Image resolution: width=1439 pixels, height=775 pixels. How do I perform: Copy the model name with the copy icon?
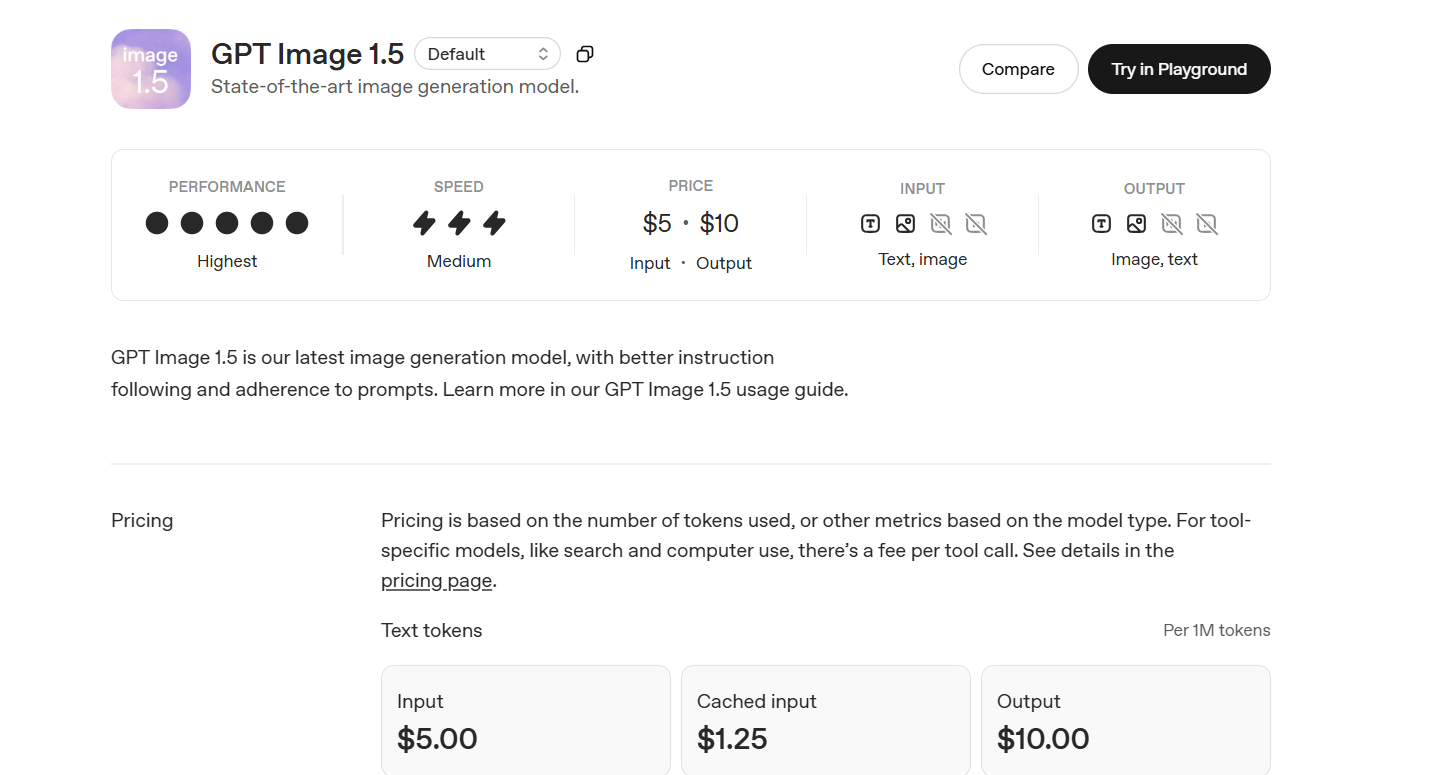click(x=584, y=53)
